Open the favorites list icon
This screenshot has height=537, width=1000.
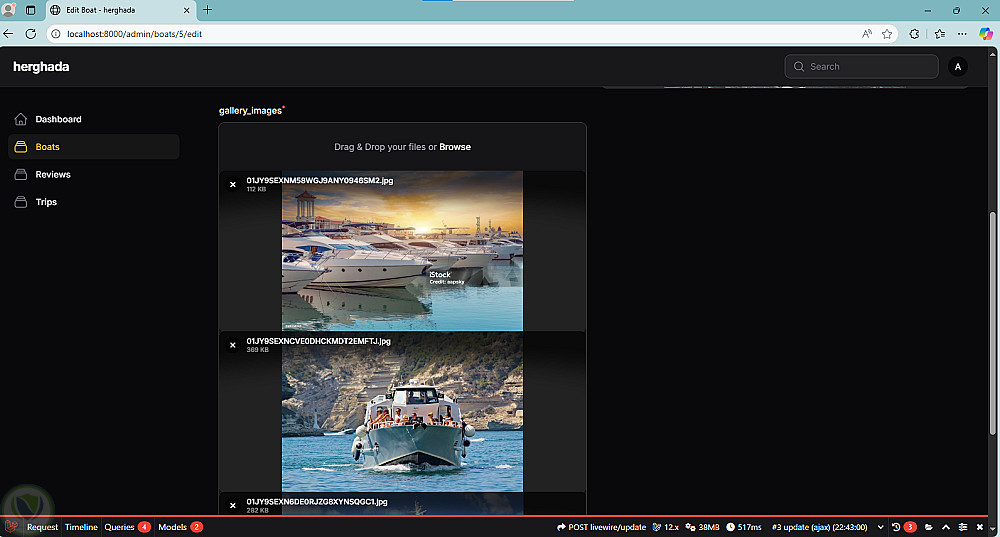point(939,34)
